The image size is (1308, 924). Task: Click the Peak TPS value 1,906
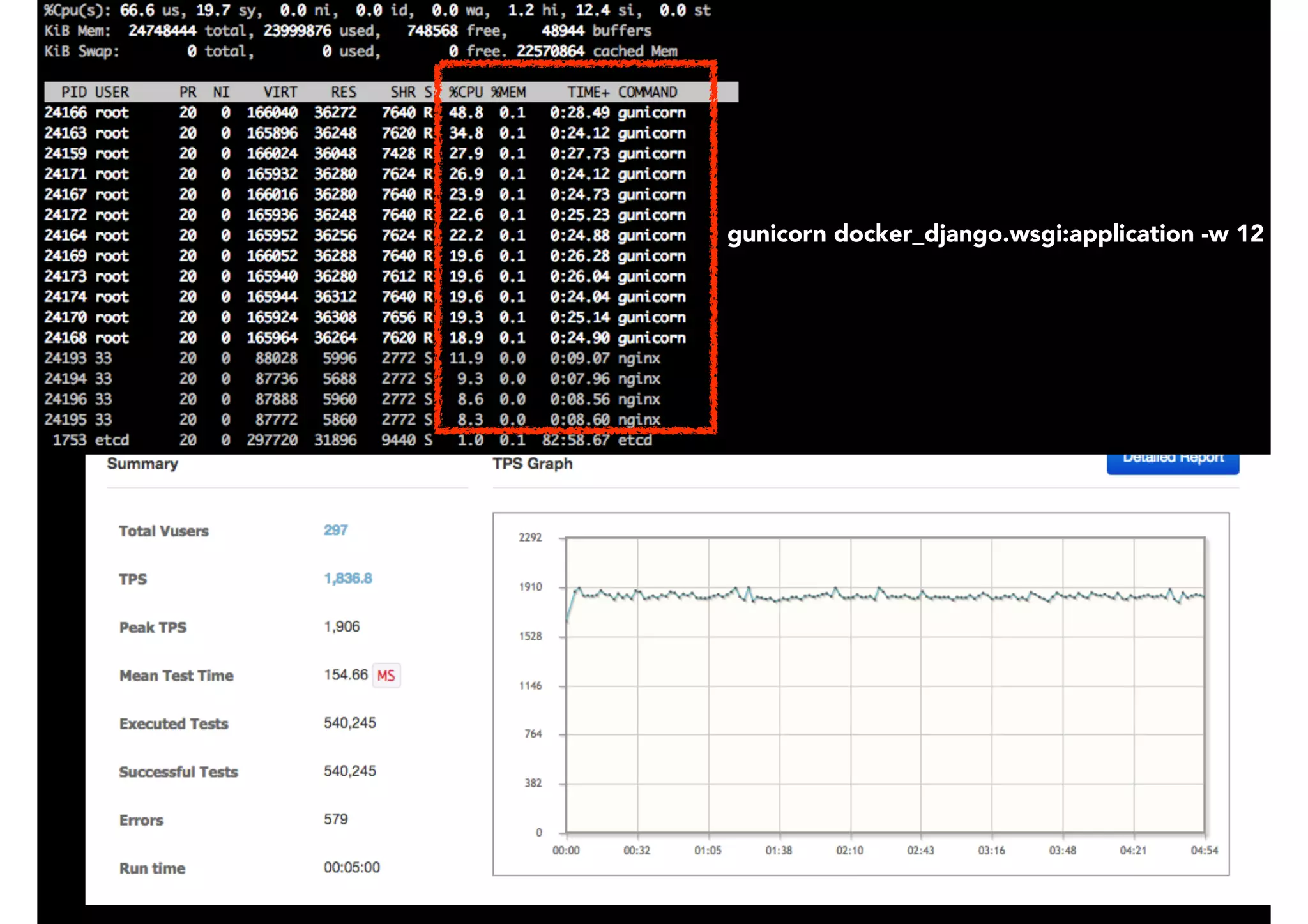pos(342,626)
